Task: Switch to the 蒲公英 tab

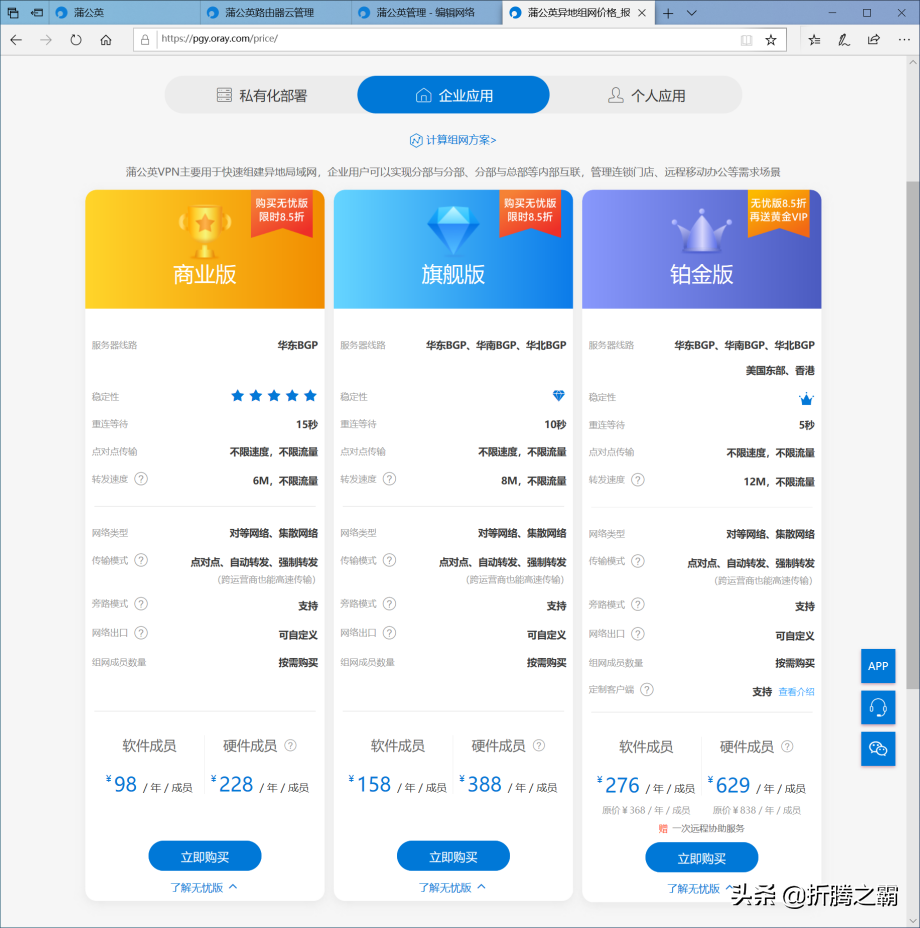Action: [125, 12]
